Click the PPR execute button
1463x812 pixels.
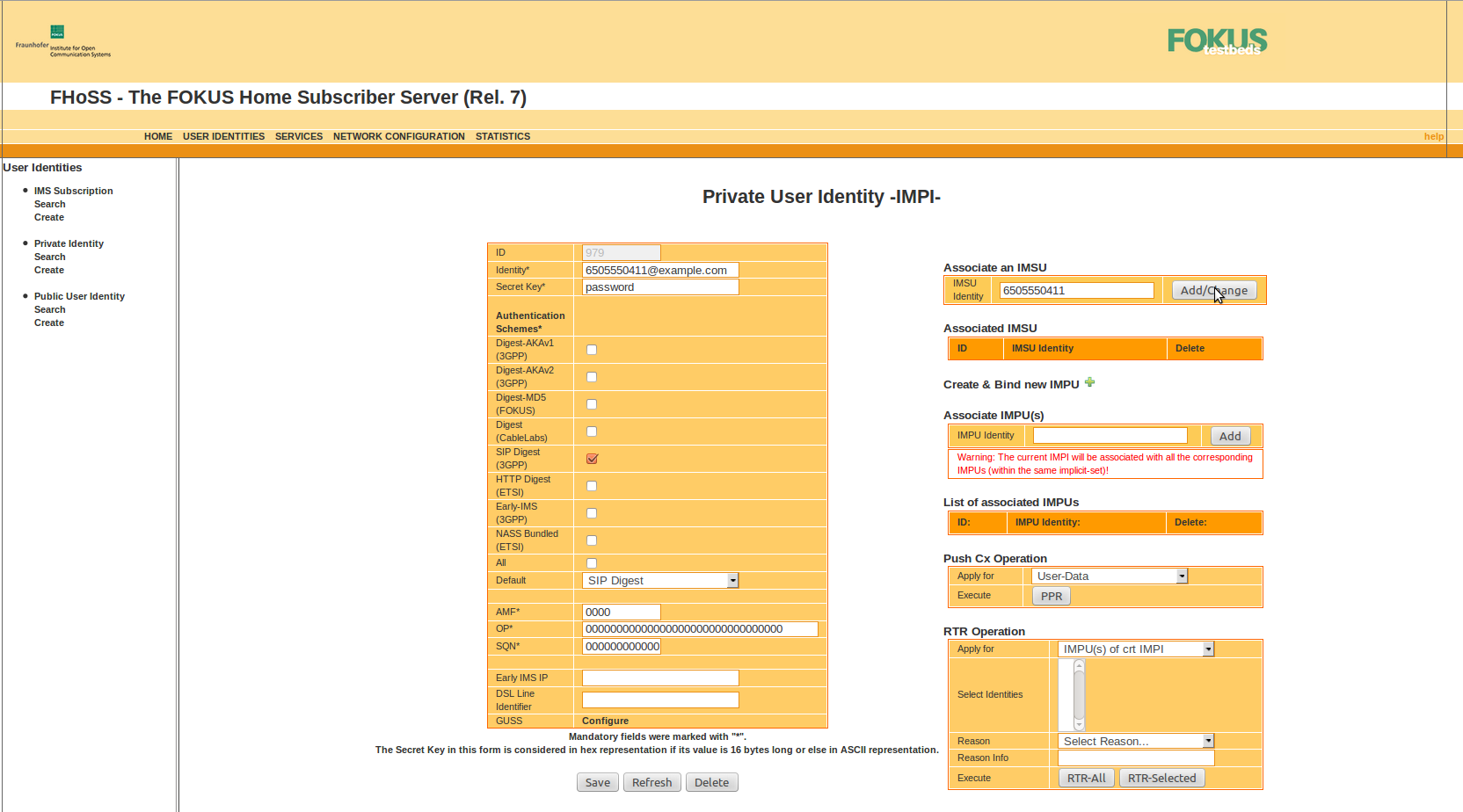click(x=1051, y=597)
